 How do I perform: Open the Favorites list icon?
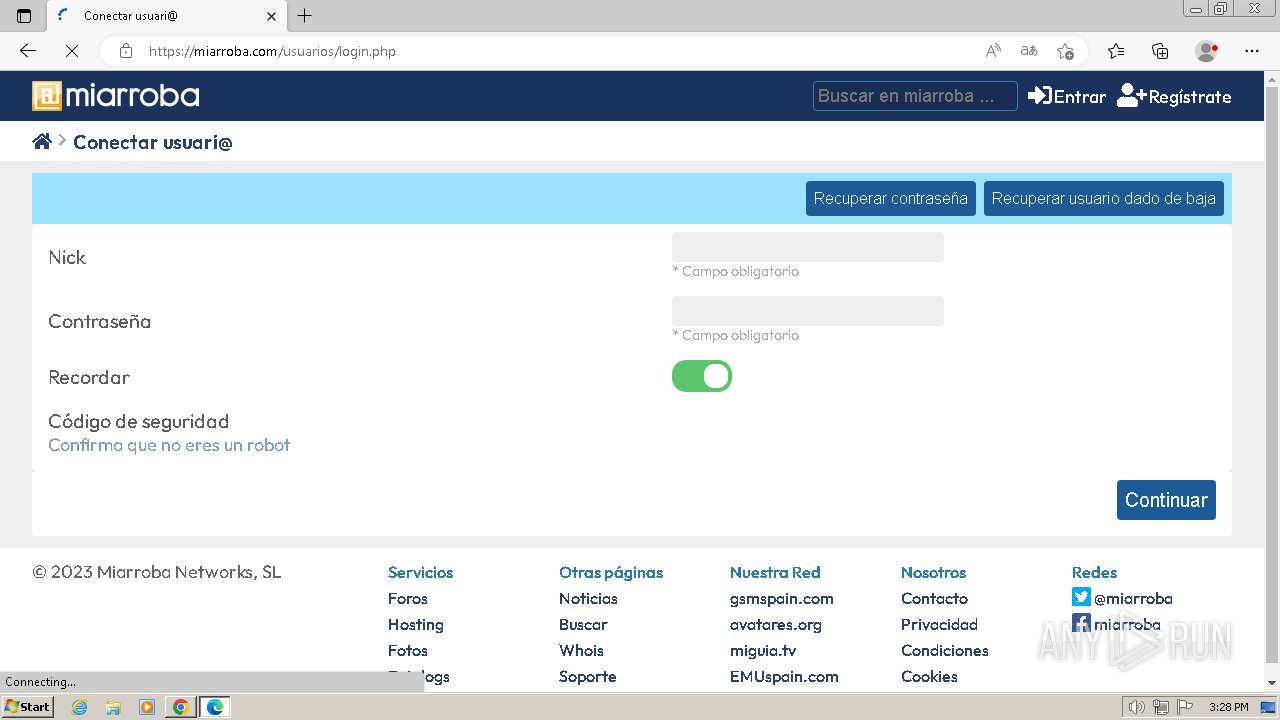(x=1116, y=51)
